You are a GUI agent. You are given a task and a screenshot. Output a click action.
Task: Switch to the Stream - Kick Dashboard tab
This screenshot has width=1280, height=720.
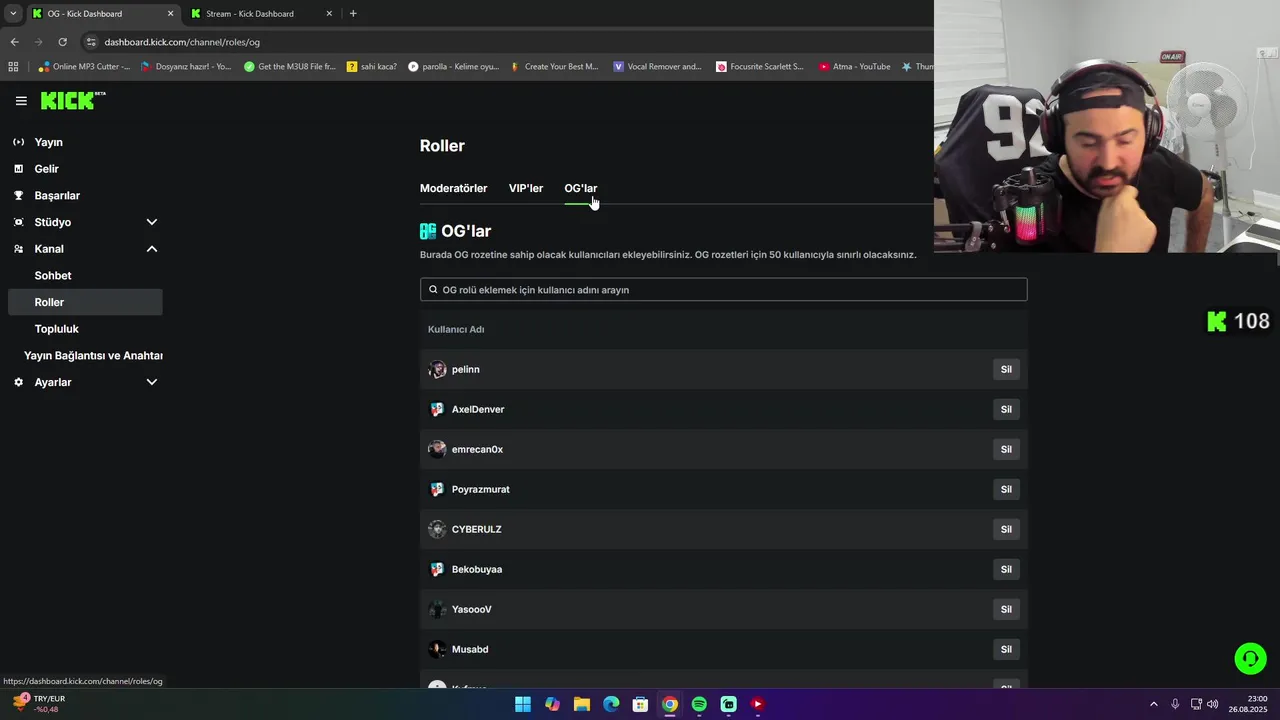coord(260,14)
